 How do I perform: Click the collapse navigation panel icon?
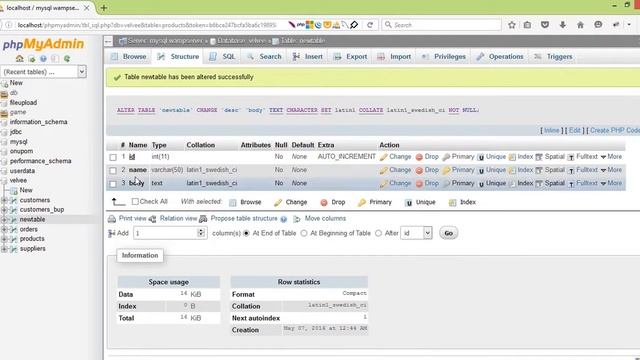108,41
